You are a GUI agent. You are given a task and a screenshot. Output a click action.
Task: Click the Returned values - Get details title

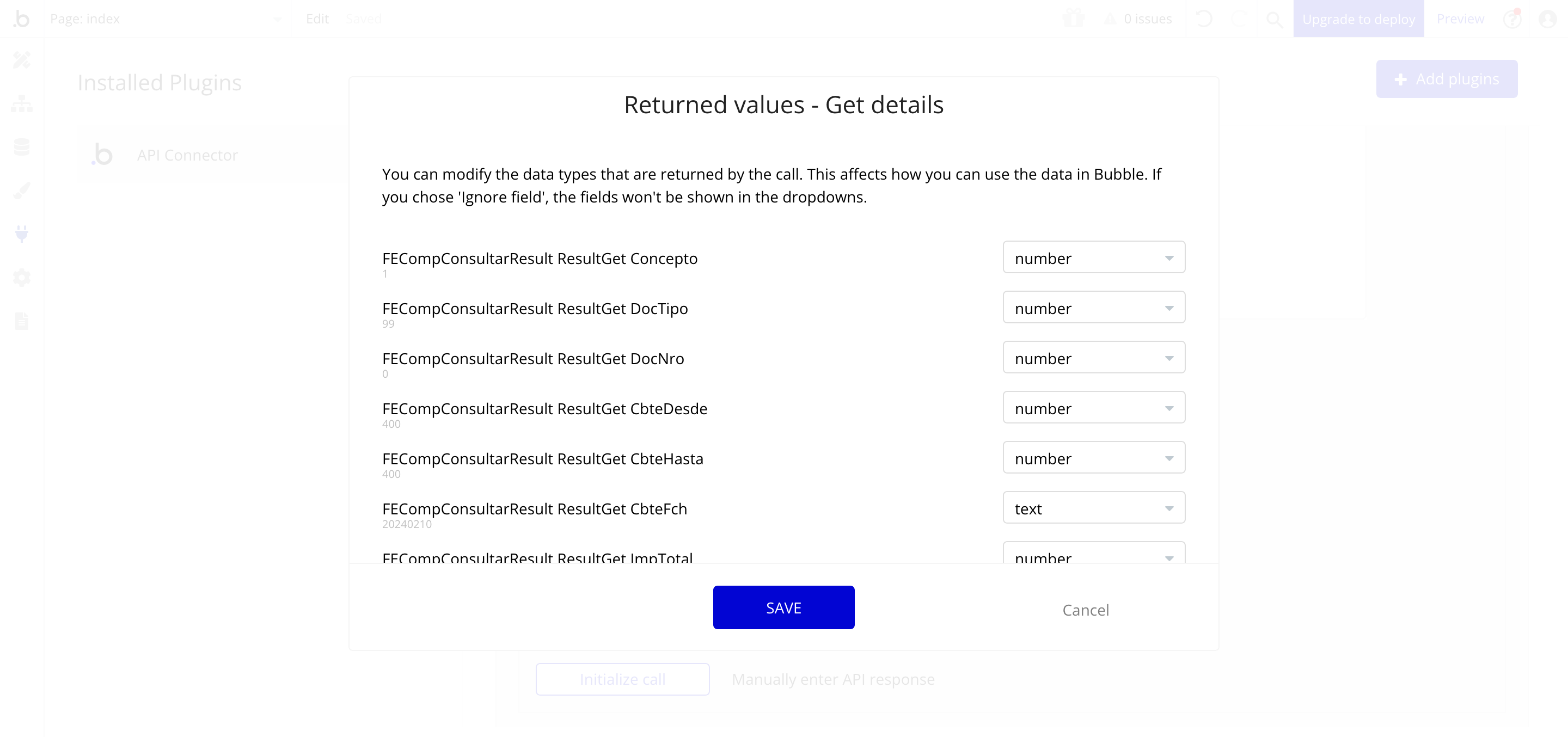click(783, 105)
